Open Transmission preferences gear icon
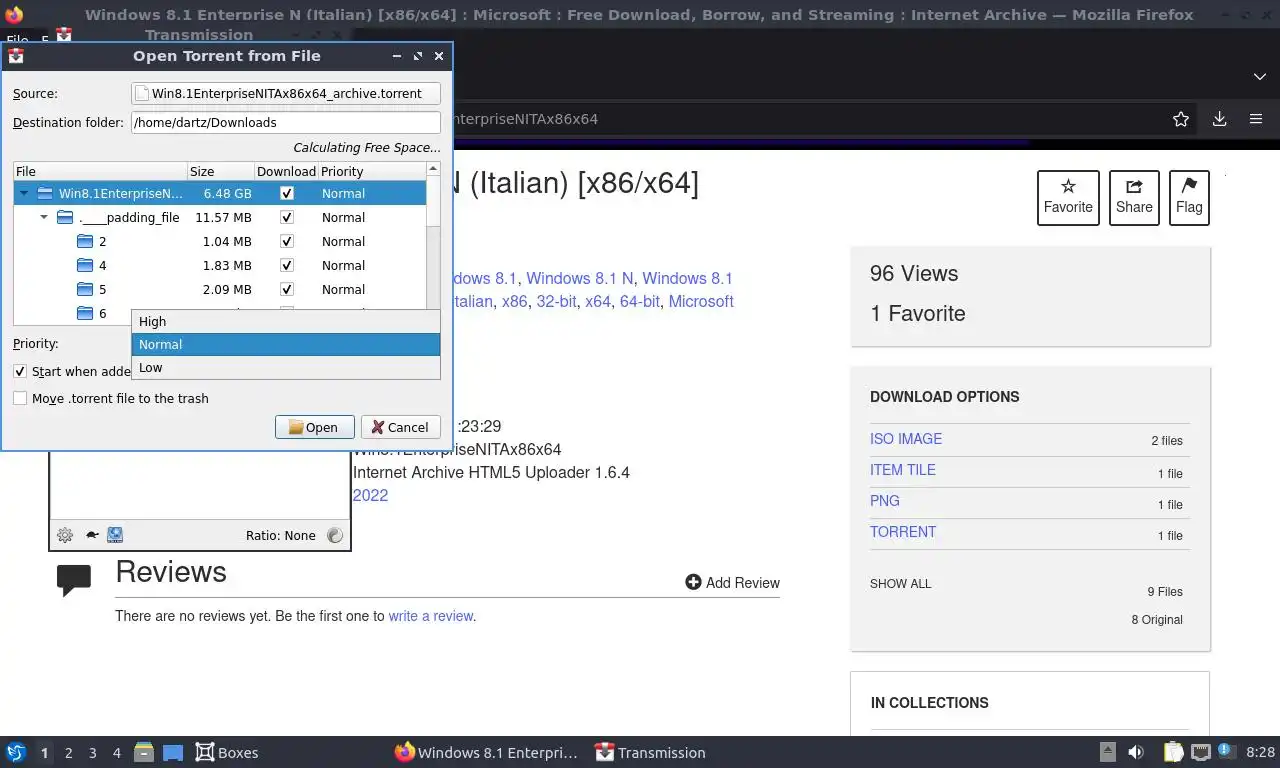 65,535
